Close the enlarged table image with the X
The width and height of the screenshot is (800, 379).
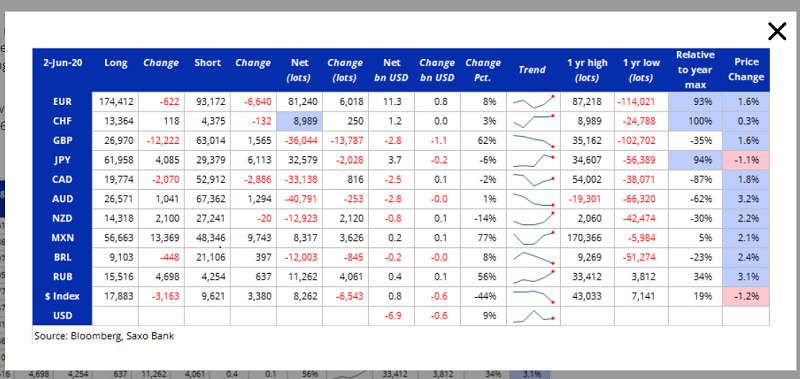[x=777, y=32]
